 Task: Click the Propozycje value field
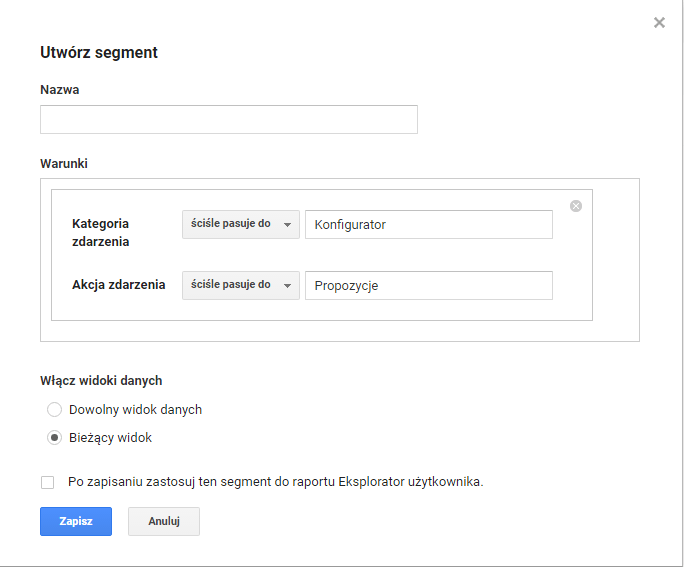428,286
